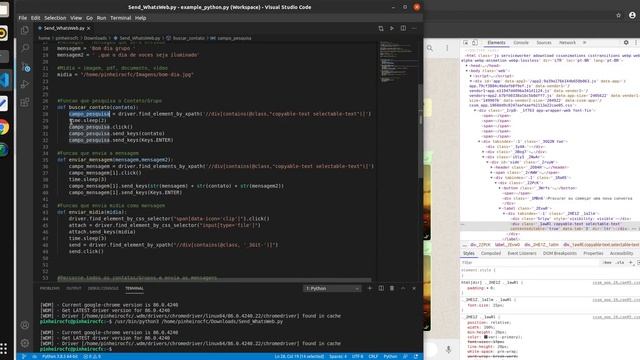Open the File menu in VS Code
Screen dimensions: 640x360
click(x=22, y=18)
